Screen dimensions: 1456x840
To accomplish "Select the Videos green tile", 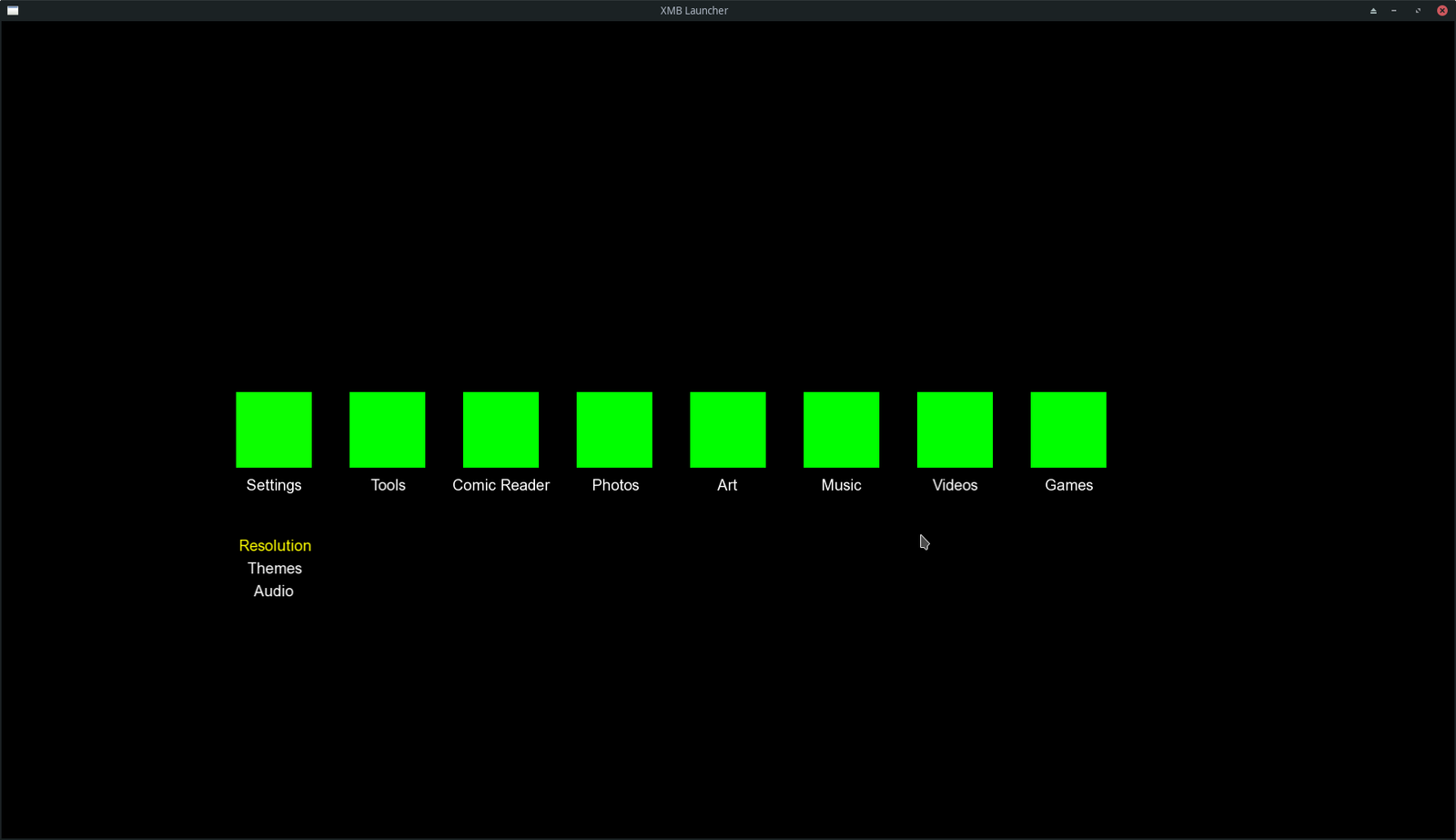I will [955, 430].
